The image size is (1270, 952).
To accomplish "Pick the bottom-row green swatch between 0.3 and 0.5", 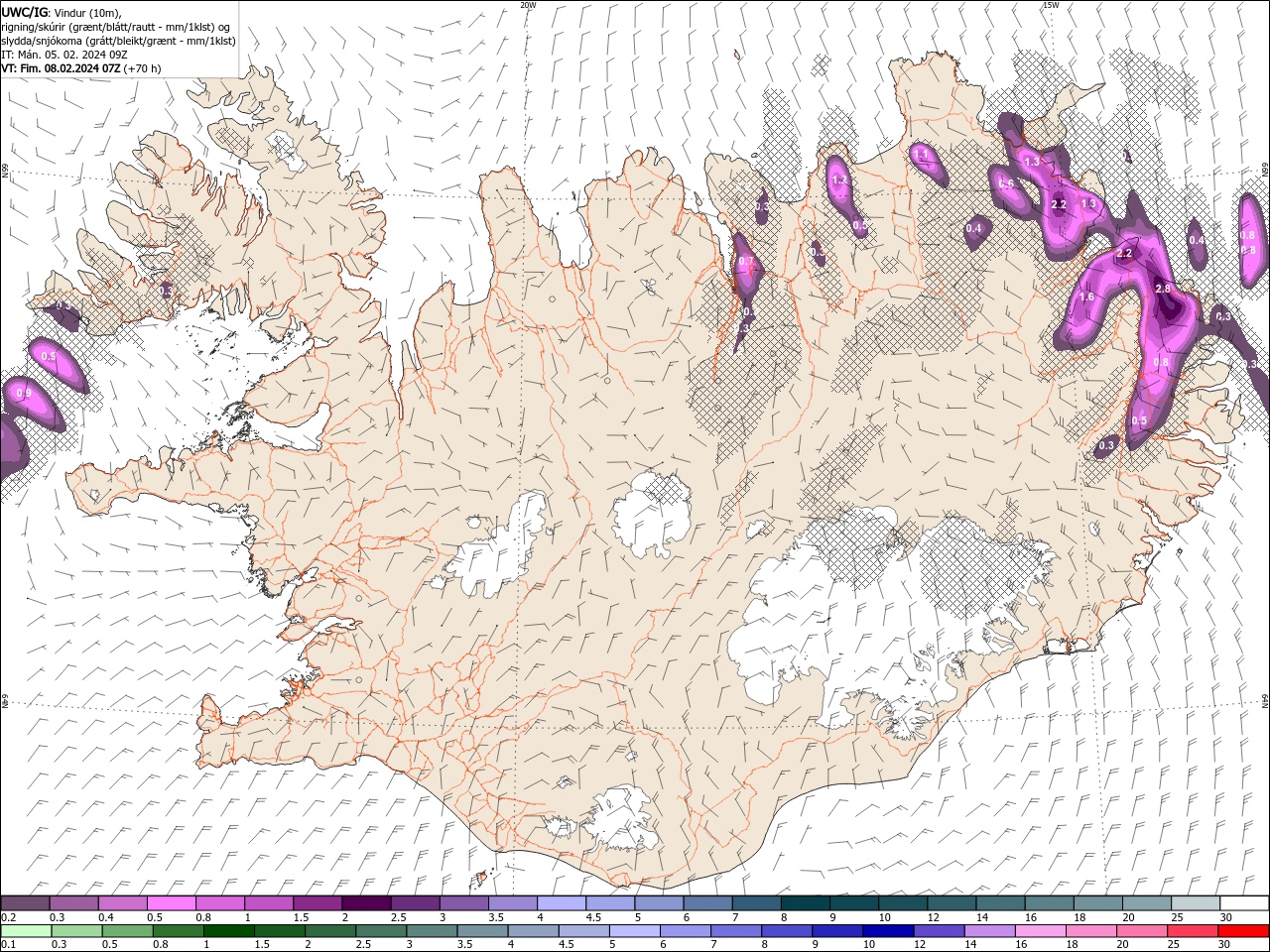I will [x=76, y=931].
